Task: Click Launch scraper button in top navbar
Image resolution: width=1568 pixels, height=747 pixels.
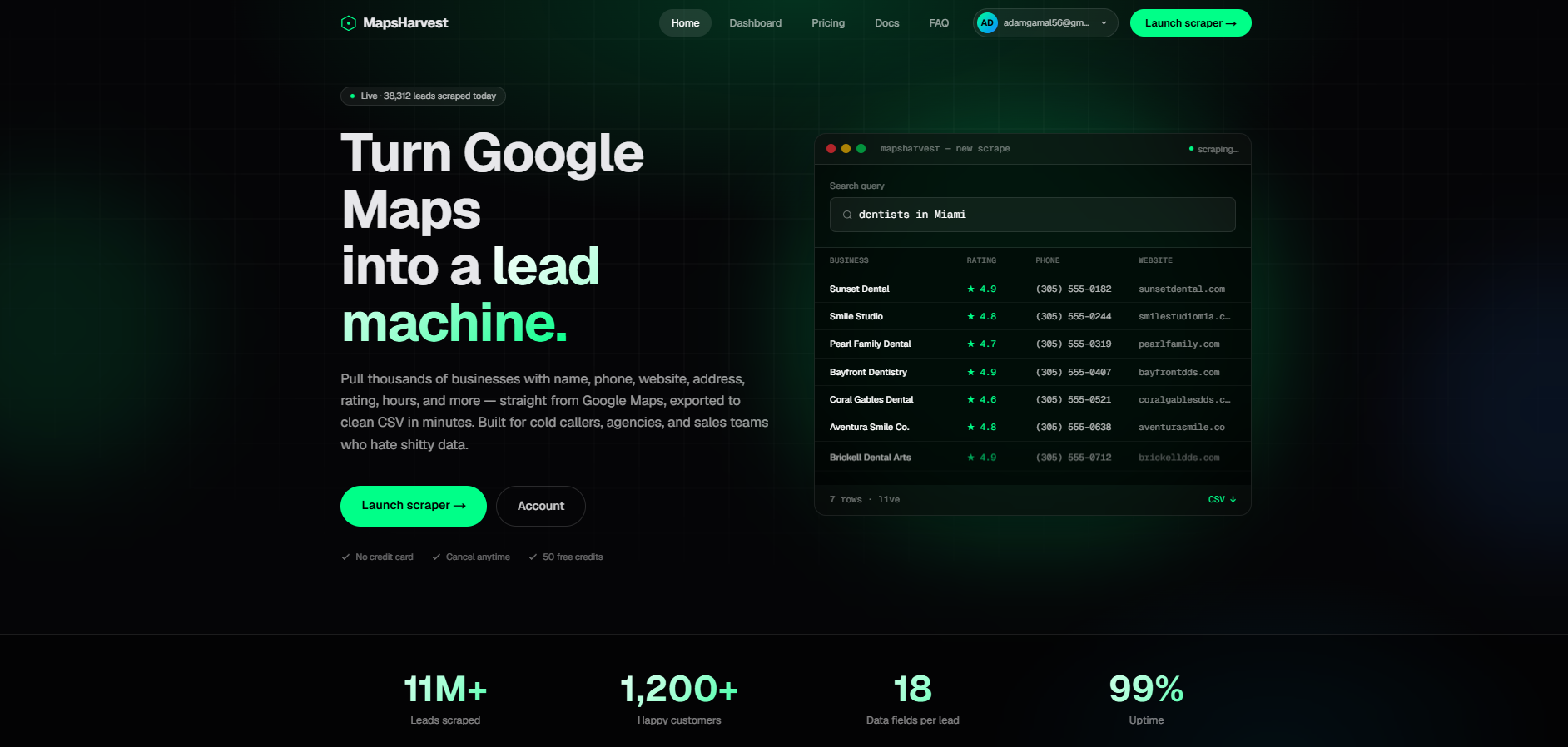Action: click(x=1190, y=23)
